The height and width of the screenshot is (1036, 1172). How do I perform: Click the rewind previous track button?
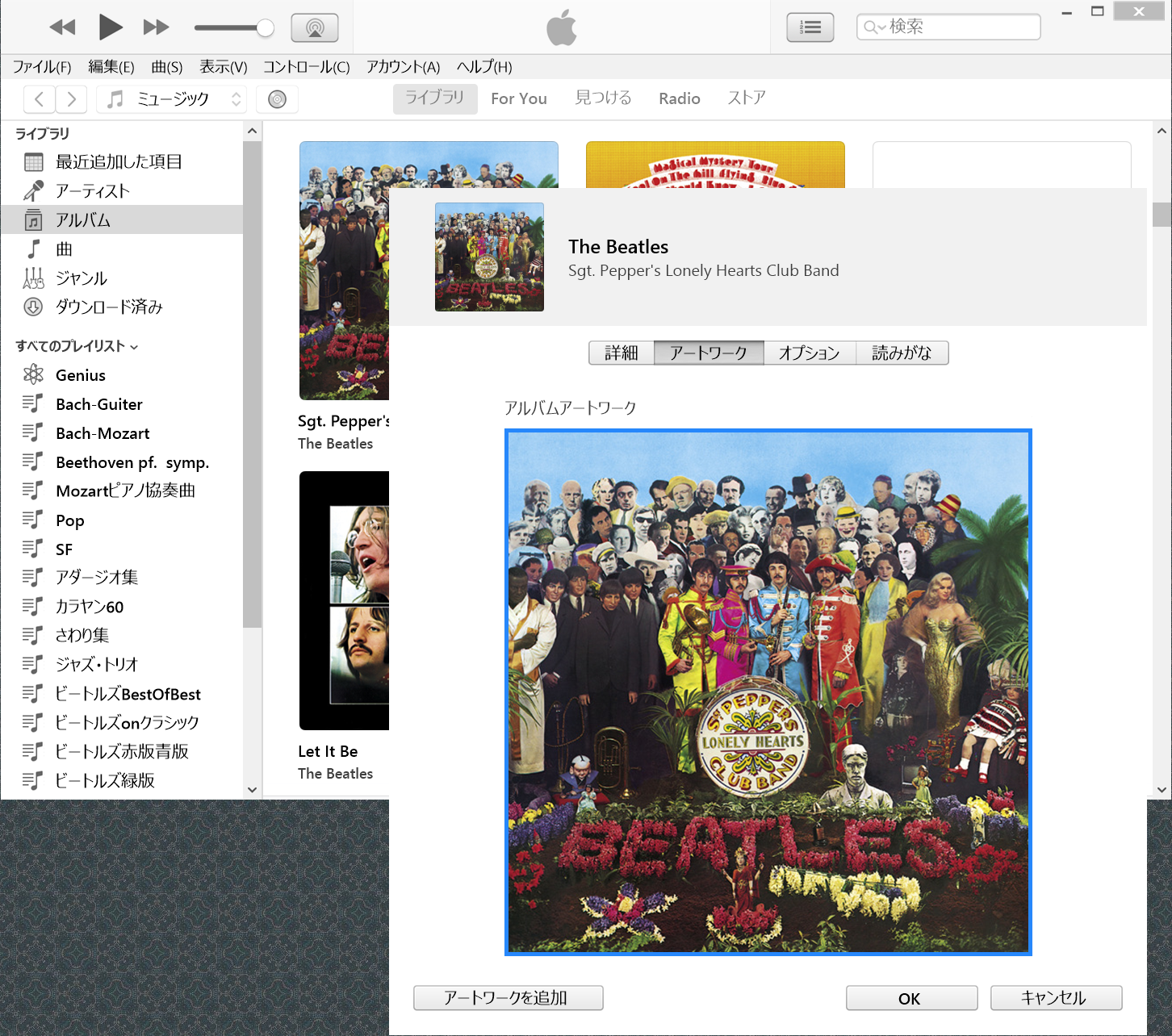coord(62,27)
